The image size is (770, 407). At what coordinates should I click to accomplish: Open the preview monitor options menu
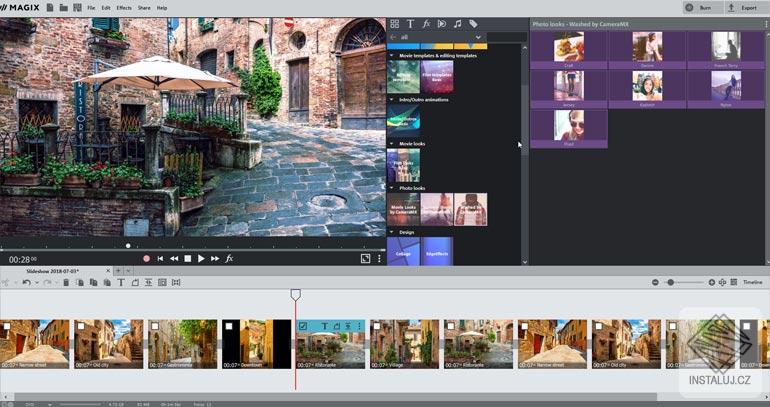point(379,258)
